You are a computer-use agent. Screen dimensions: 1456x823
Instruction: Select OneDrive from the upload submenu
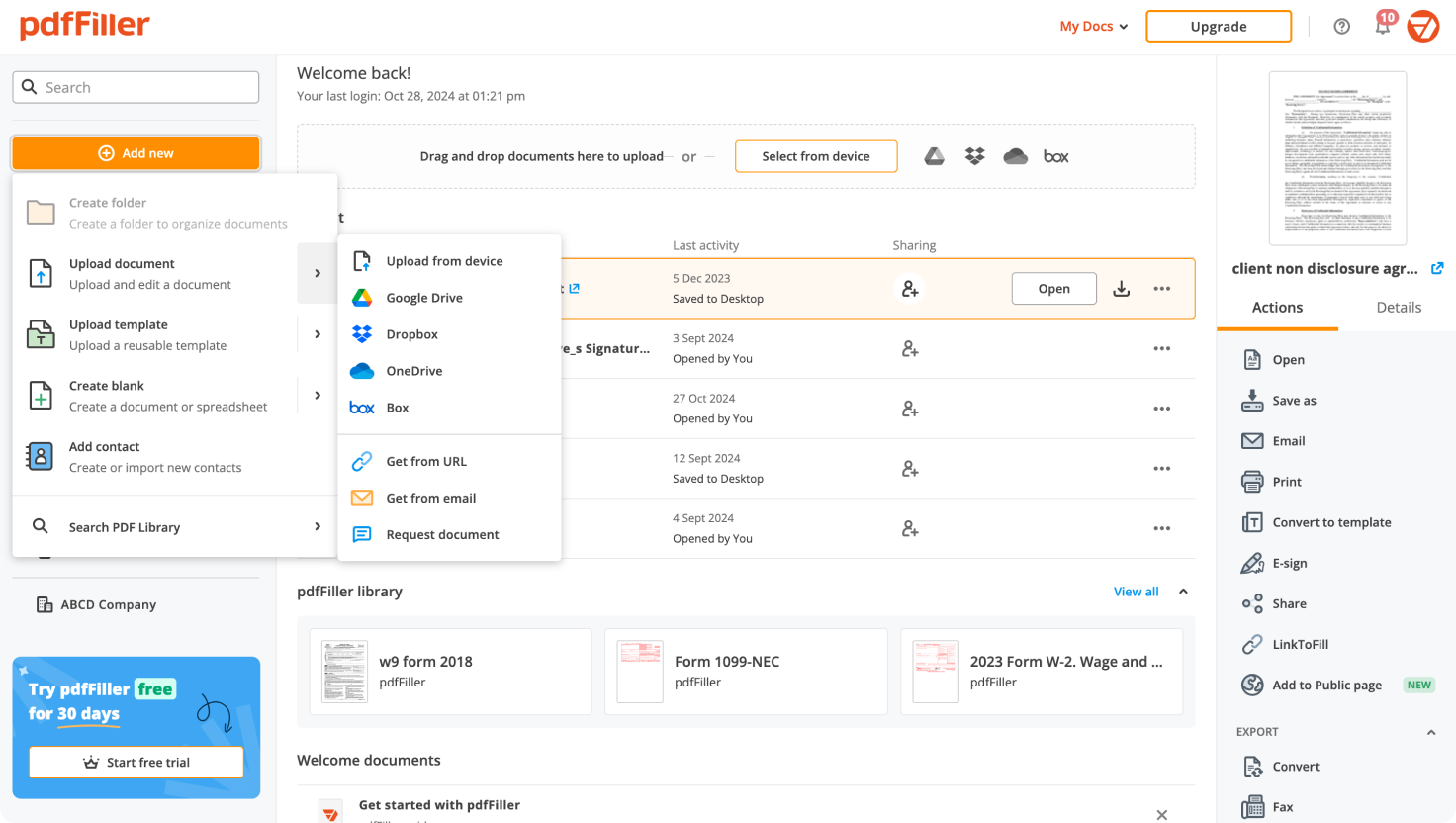click(413, 371)
